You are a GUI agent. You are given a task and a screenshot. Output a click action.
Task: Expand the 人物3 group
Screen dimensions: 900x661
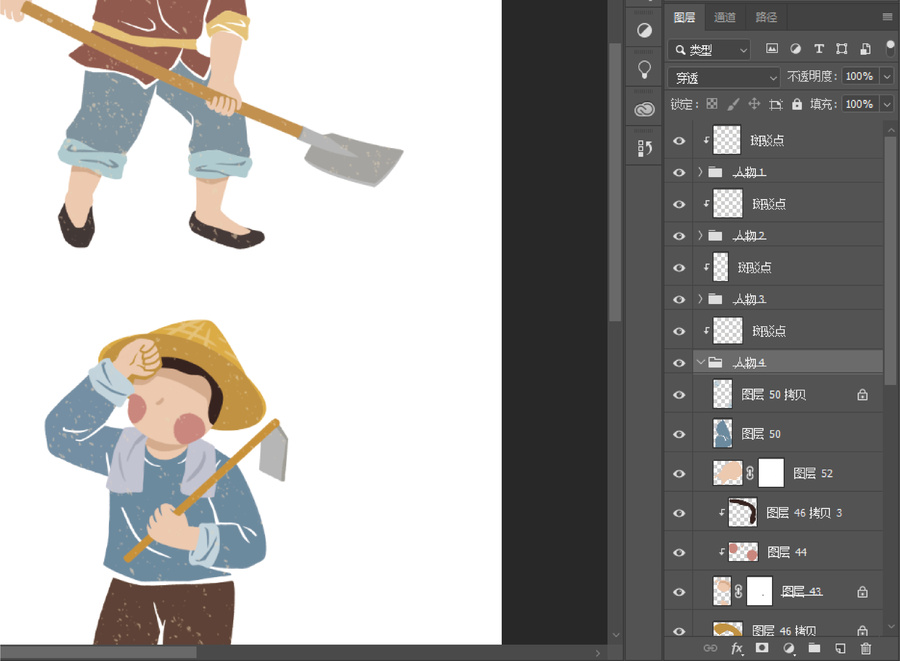click(700, 298)
